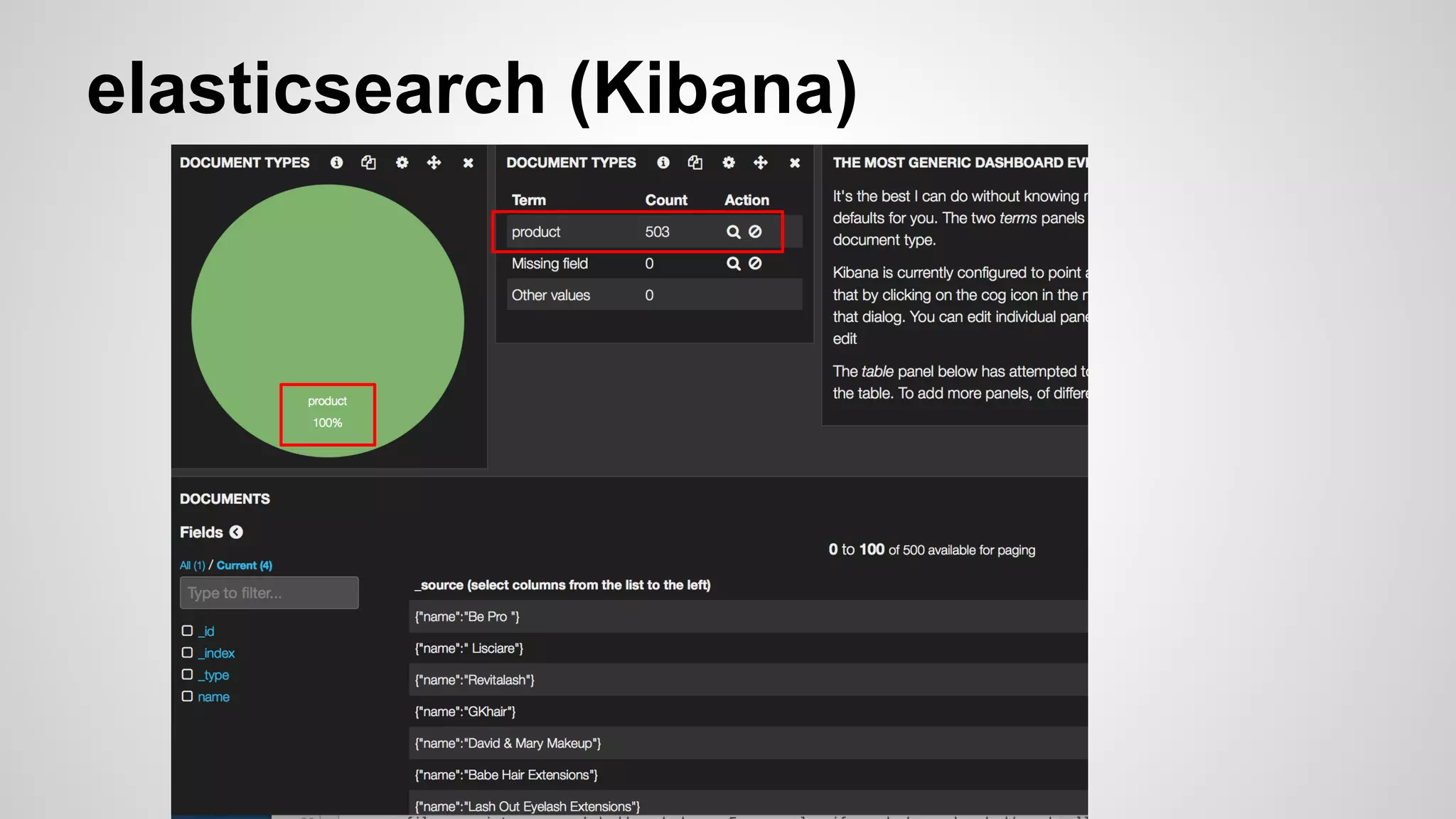1456x819 pixels.
Task: Duplicate the pie chart Document Types panel
Action: [368, 163]
